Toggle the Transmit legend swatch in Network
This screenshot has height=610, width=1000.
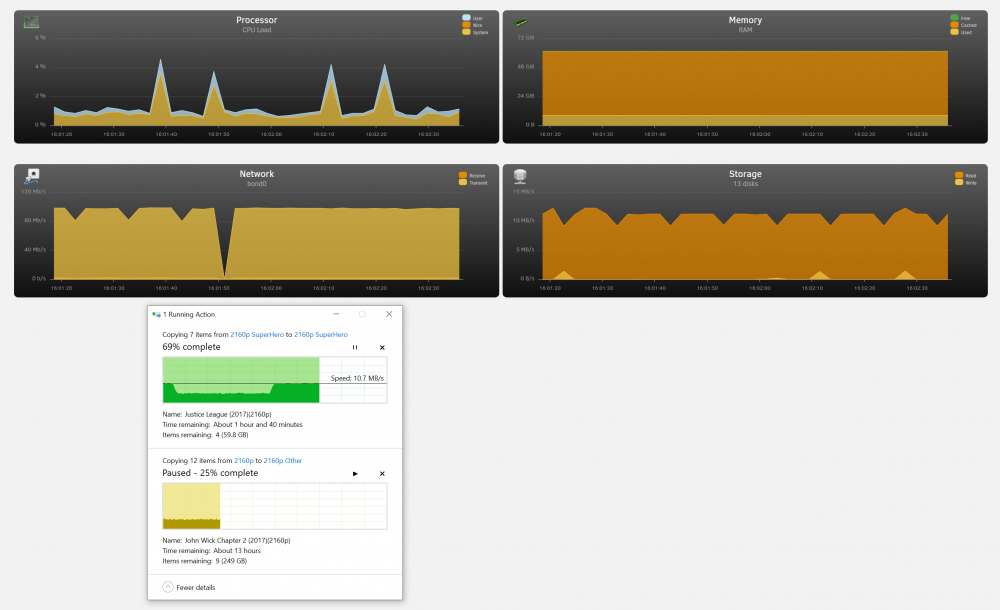[463, 182]
